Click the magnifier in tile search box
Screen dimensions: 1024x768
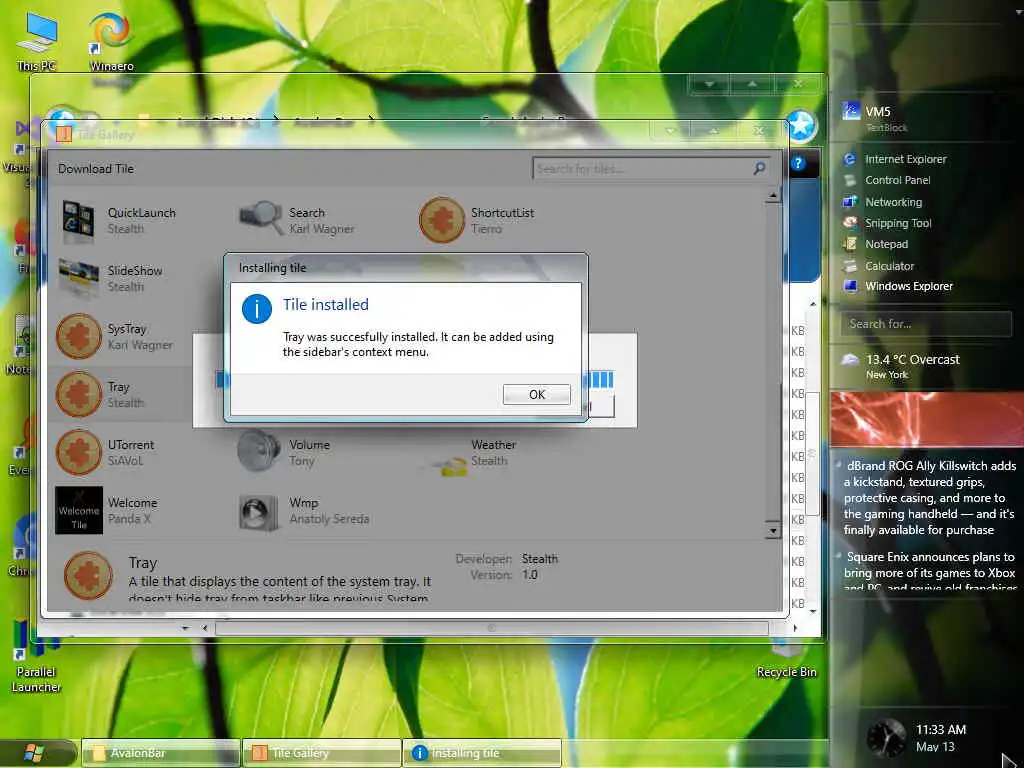coord(760,168)
